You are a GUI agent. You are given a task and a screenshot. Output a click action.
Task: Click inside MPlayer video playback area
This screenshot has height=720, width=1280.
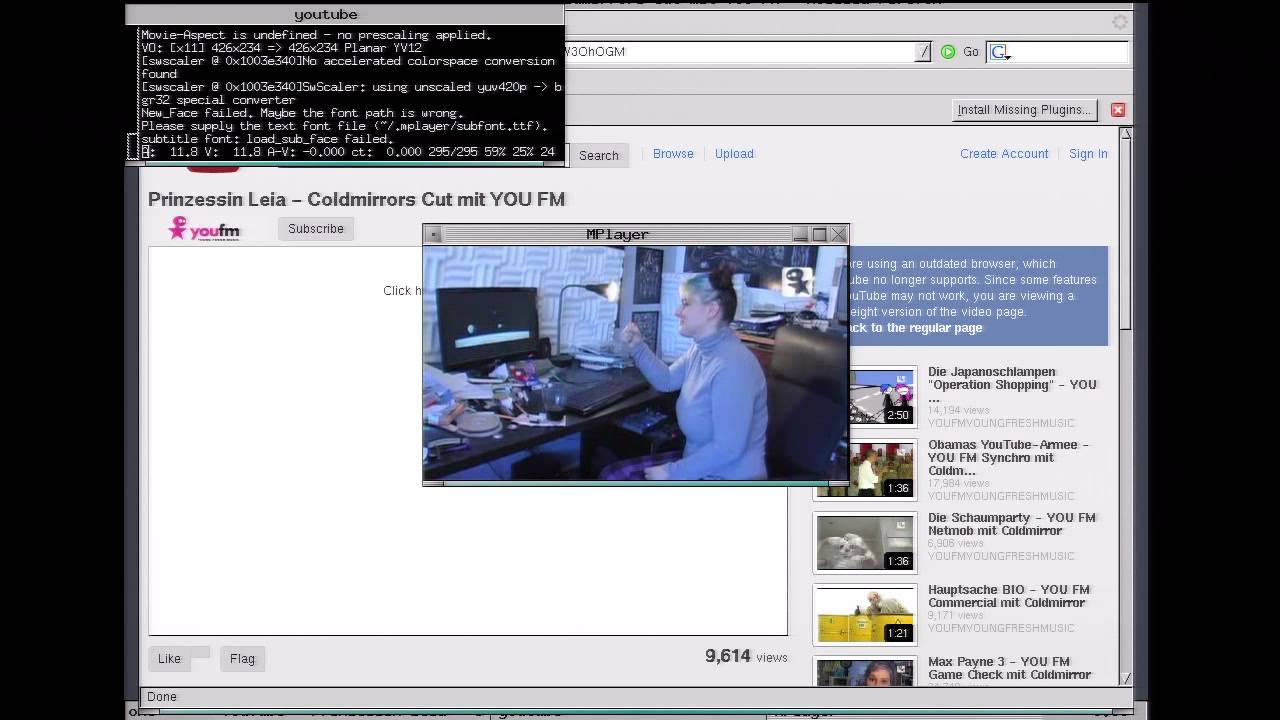[x=635, y=362]
